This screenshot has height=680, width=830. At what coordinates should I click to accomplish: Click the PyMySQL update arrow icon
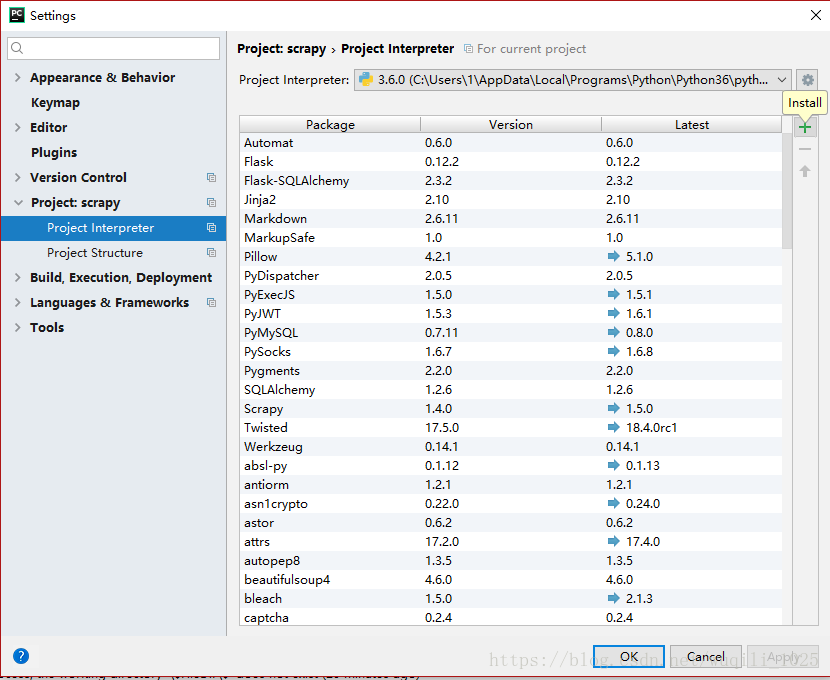point(614,332)
